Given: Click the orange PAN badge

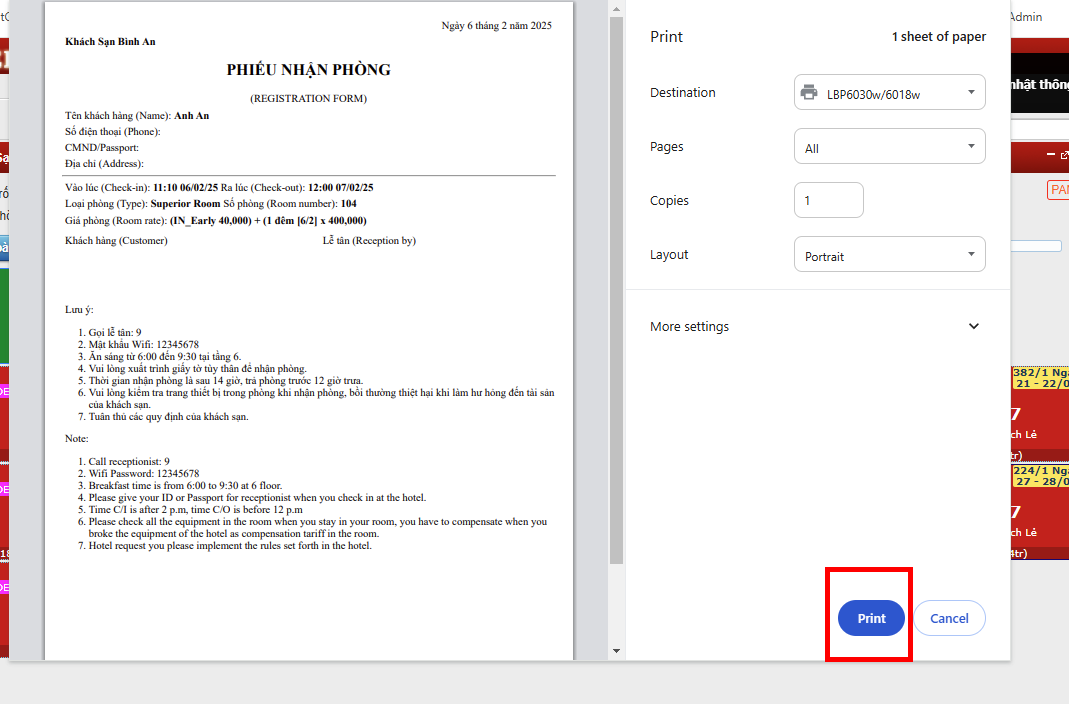Looking at the screenshot, I should pos(1058,189).
